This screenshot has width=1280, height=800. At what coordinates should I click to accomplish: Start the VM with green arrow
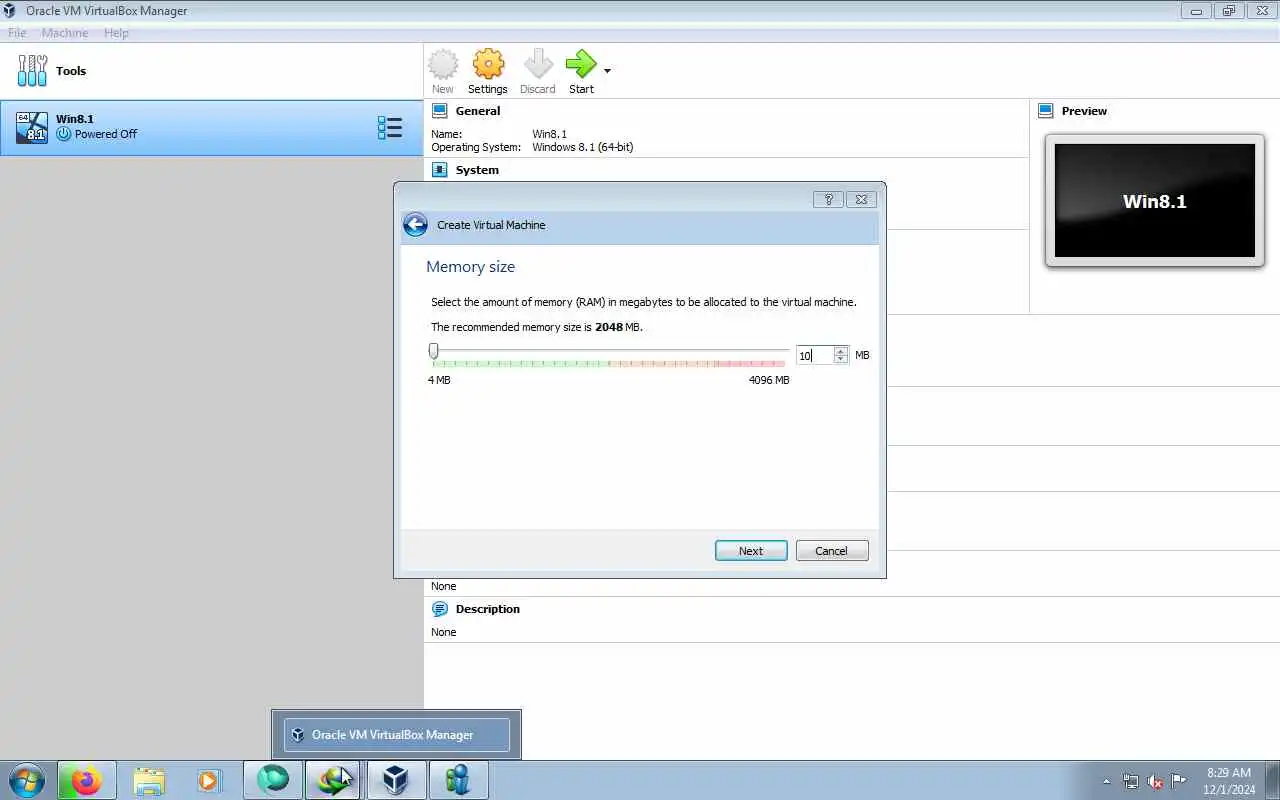point(581,65)
